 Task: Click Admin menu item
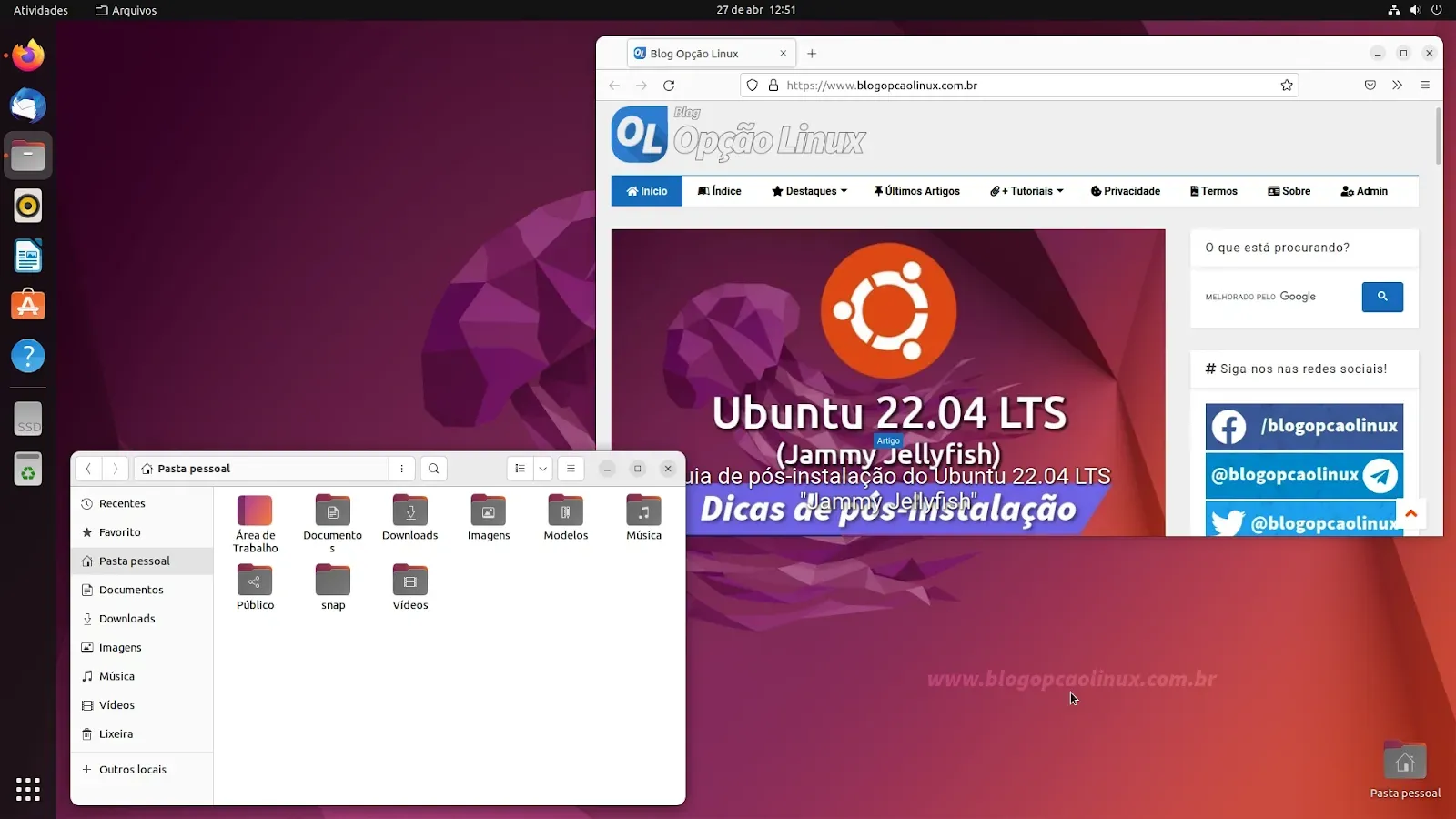(x=1363, y=191)
